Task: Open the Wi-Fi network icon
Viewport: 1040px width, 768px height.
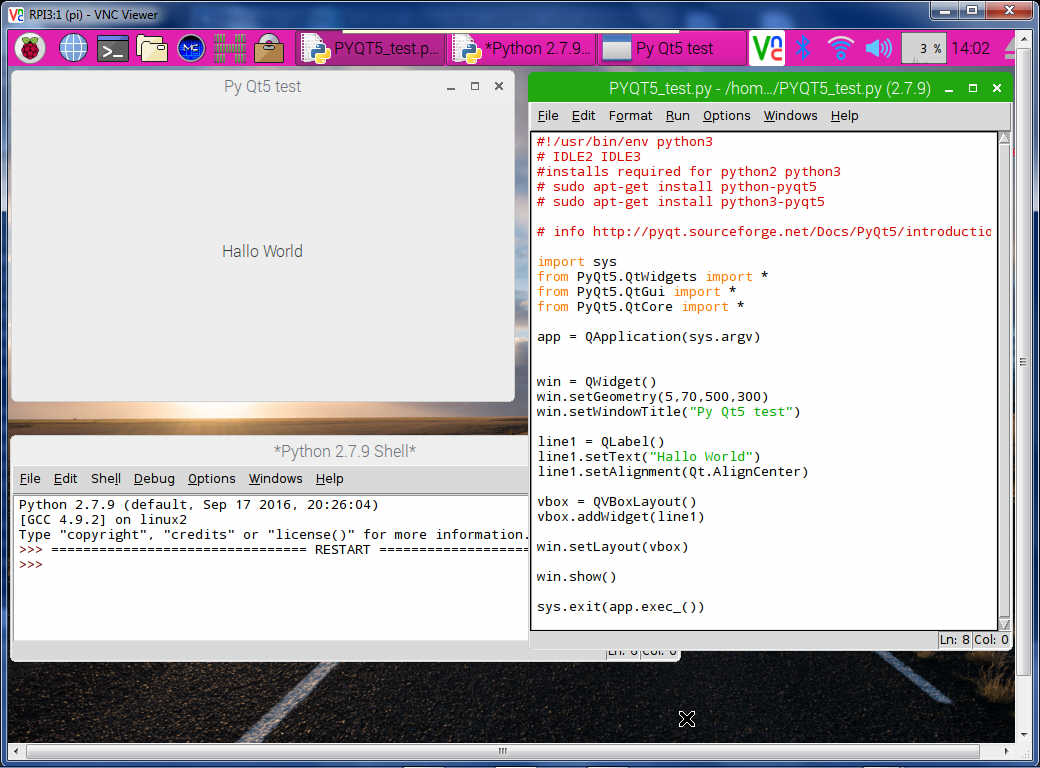Action: 840,47
